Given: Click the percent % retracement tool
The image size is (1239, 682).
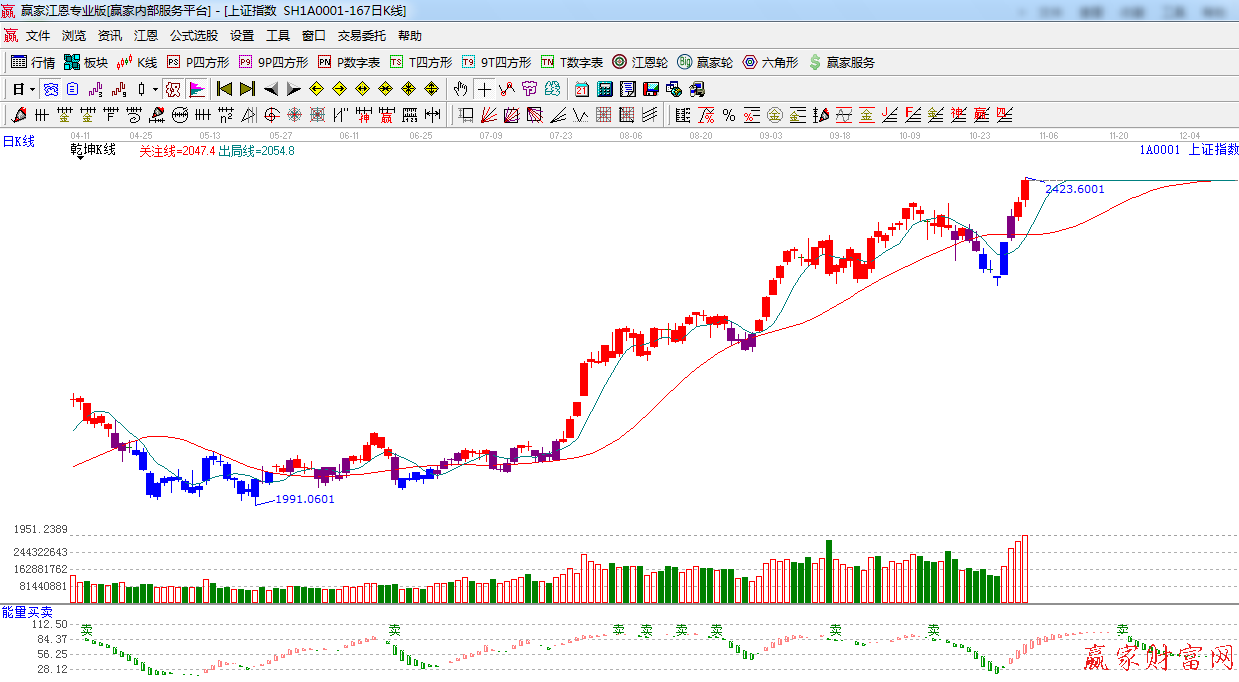Looking at the screenshot, I should [729, 115].
